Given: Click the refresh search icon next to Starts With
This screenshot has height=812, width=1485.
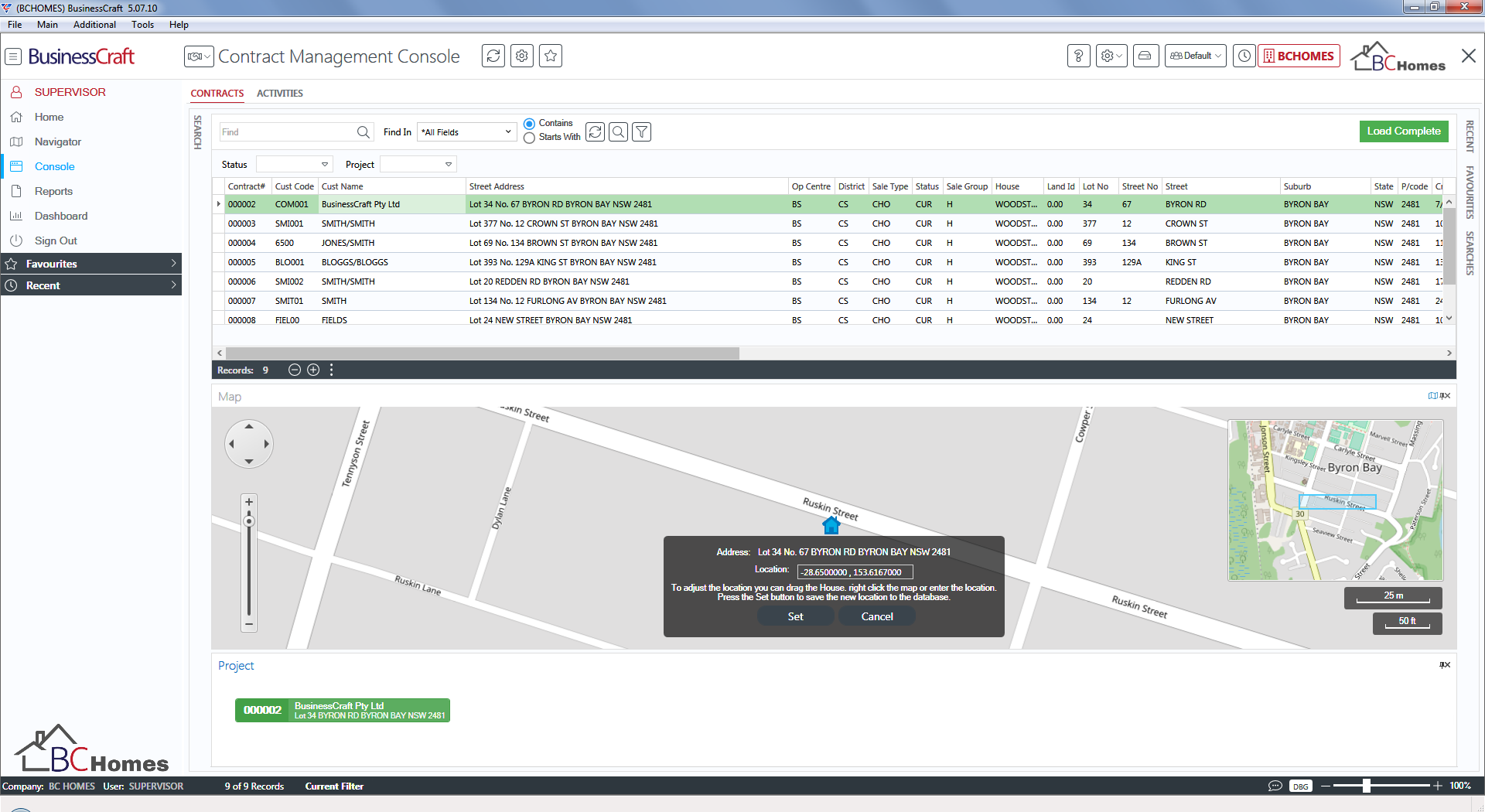Looking at the screenshot, I should coord(595,132).
